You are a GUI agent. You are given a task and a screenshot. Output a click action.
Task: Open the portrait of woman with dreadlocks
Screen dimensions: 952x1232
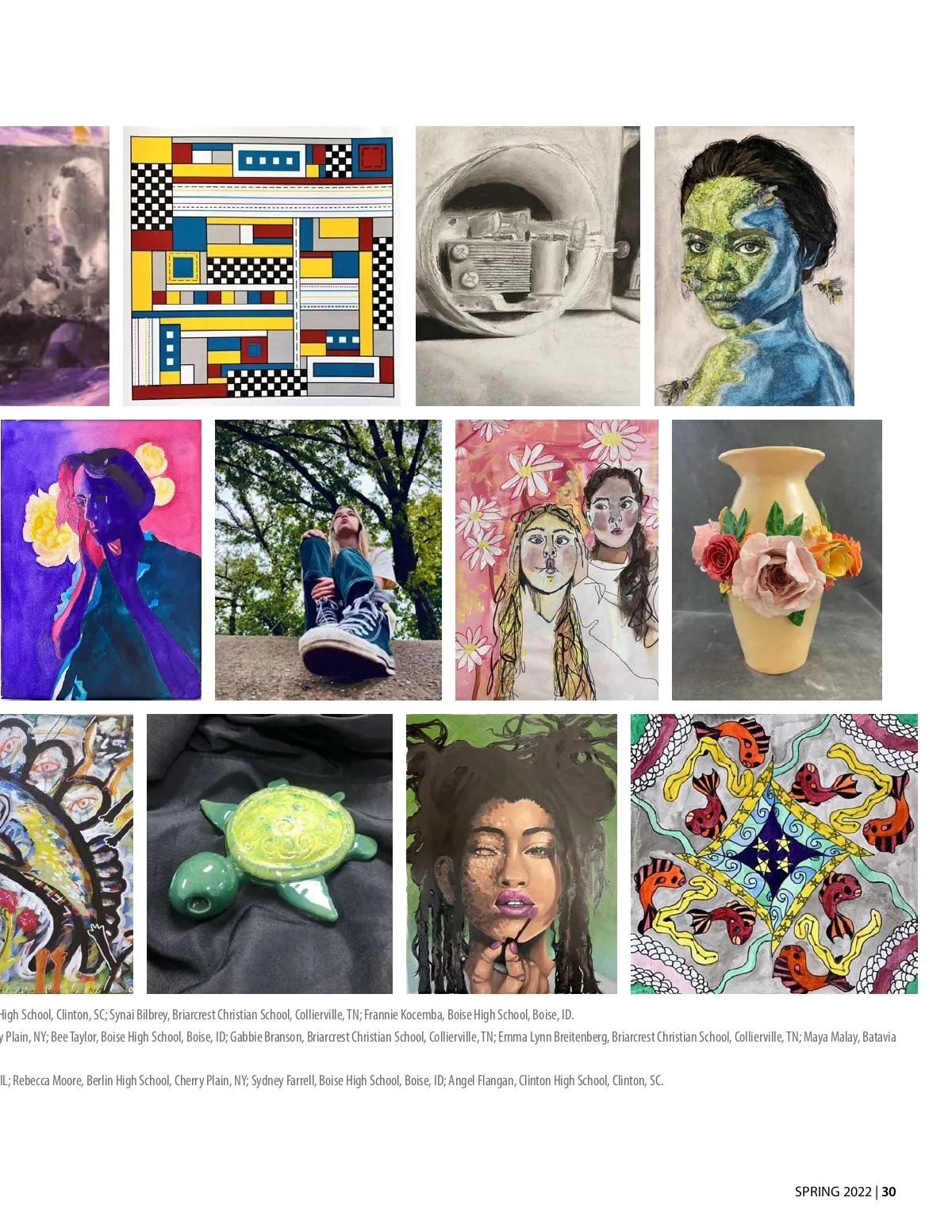click(512, 854)
